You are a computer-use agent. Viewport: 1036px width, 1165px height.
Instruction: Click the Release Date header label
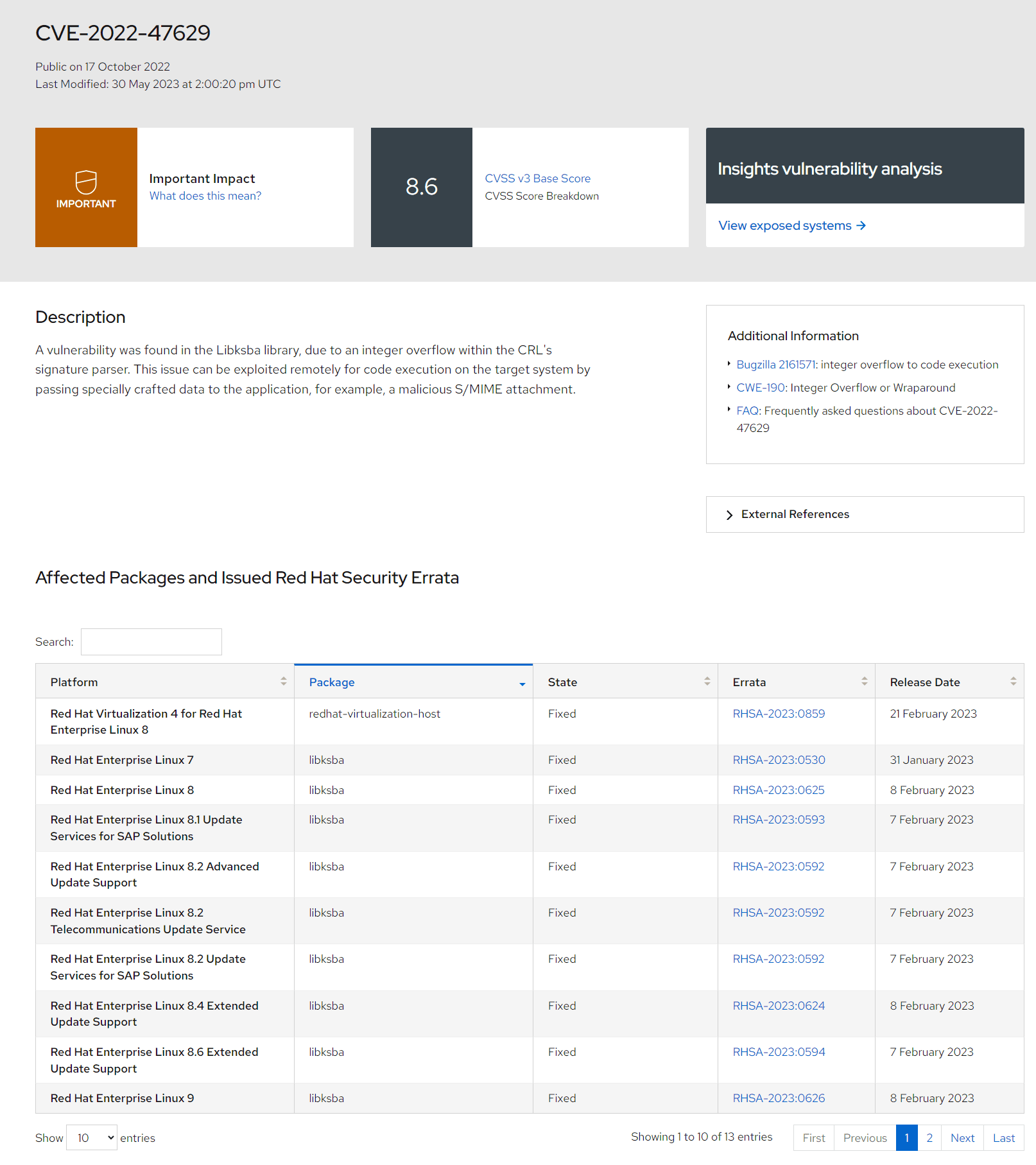click(x=925, y=682)
